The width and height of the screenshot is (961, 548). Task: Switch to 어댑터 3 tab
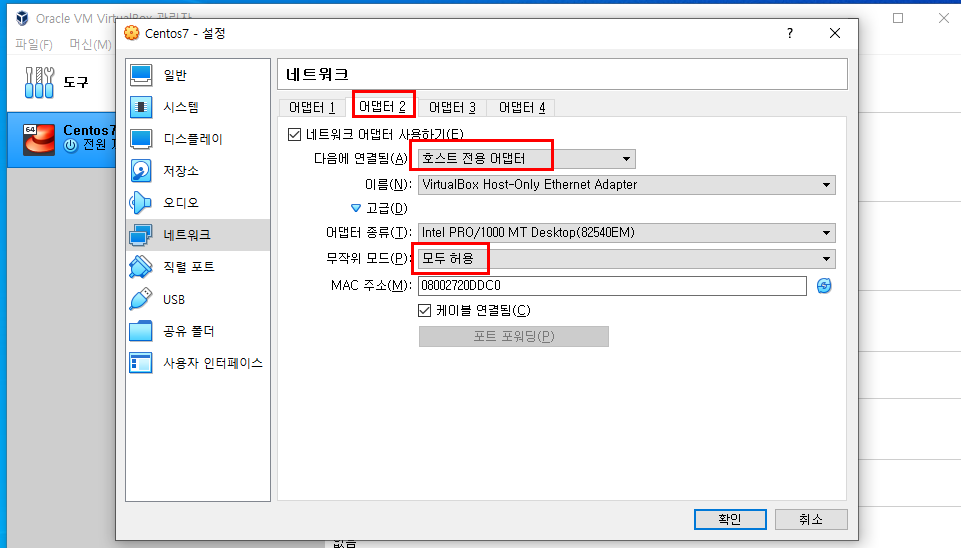tap(452, 108)
